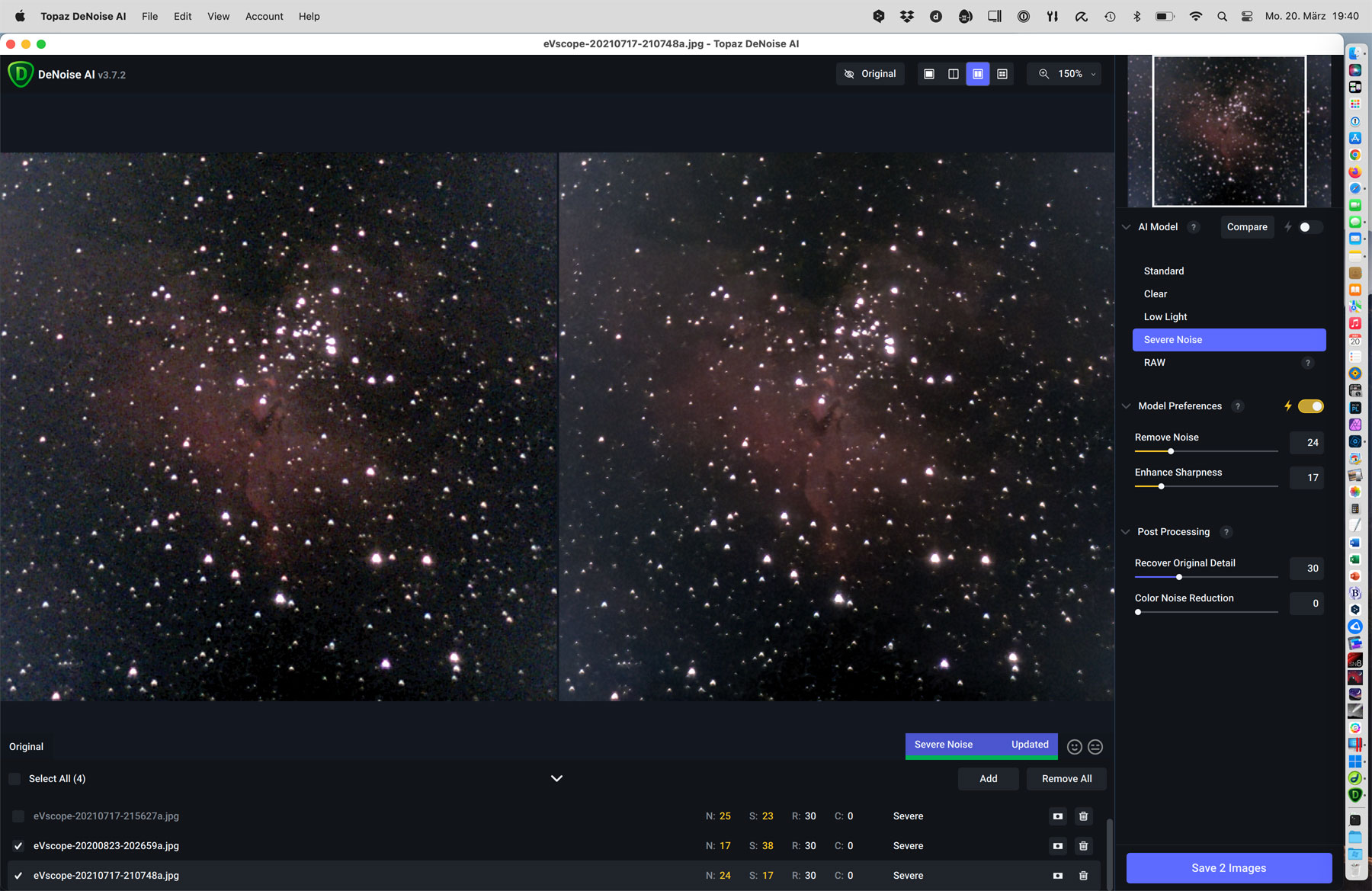Image resolution: width=1372 pixels, height=891 pixels.
Task: Click the Post Processing help question mark
Action: (x=1226, y=532)
